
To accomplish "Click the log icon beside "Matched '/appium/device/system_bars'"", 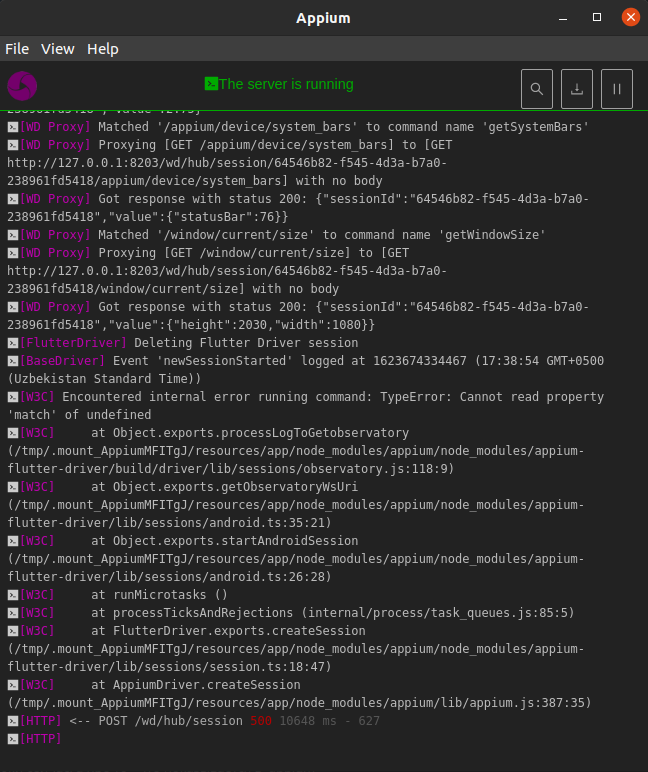I will pyautogui.click(x=13, y=127).
